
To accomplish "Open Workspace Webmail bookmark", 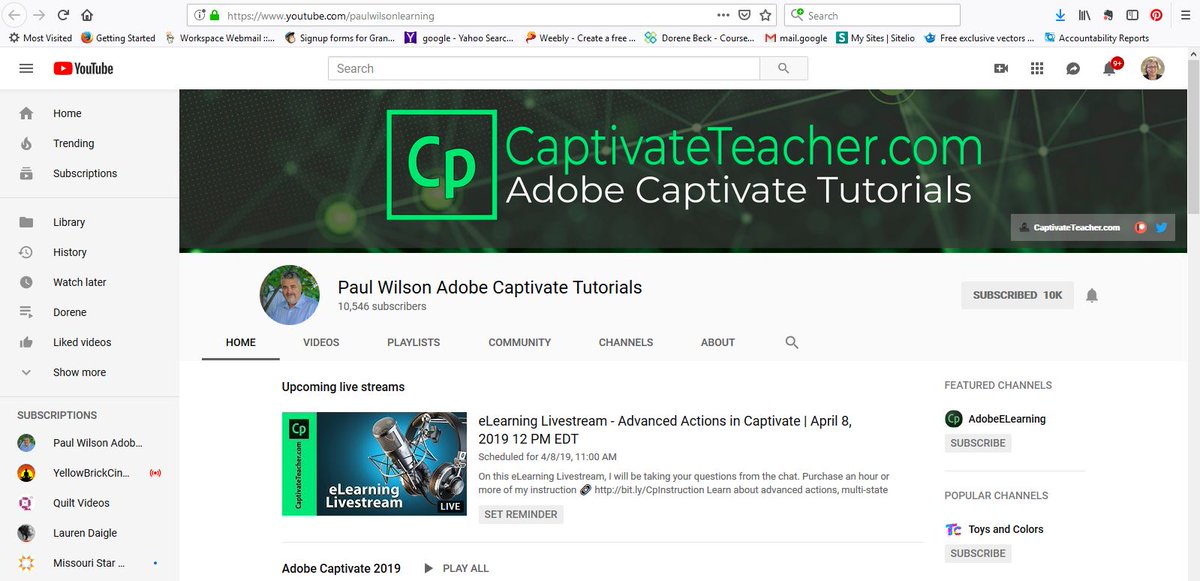I will 220,38.
